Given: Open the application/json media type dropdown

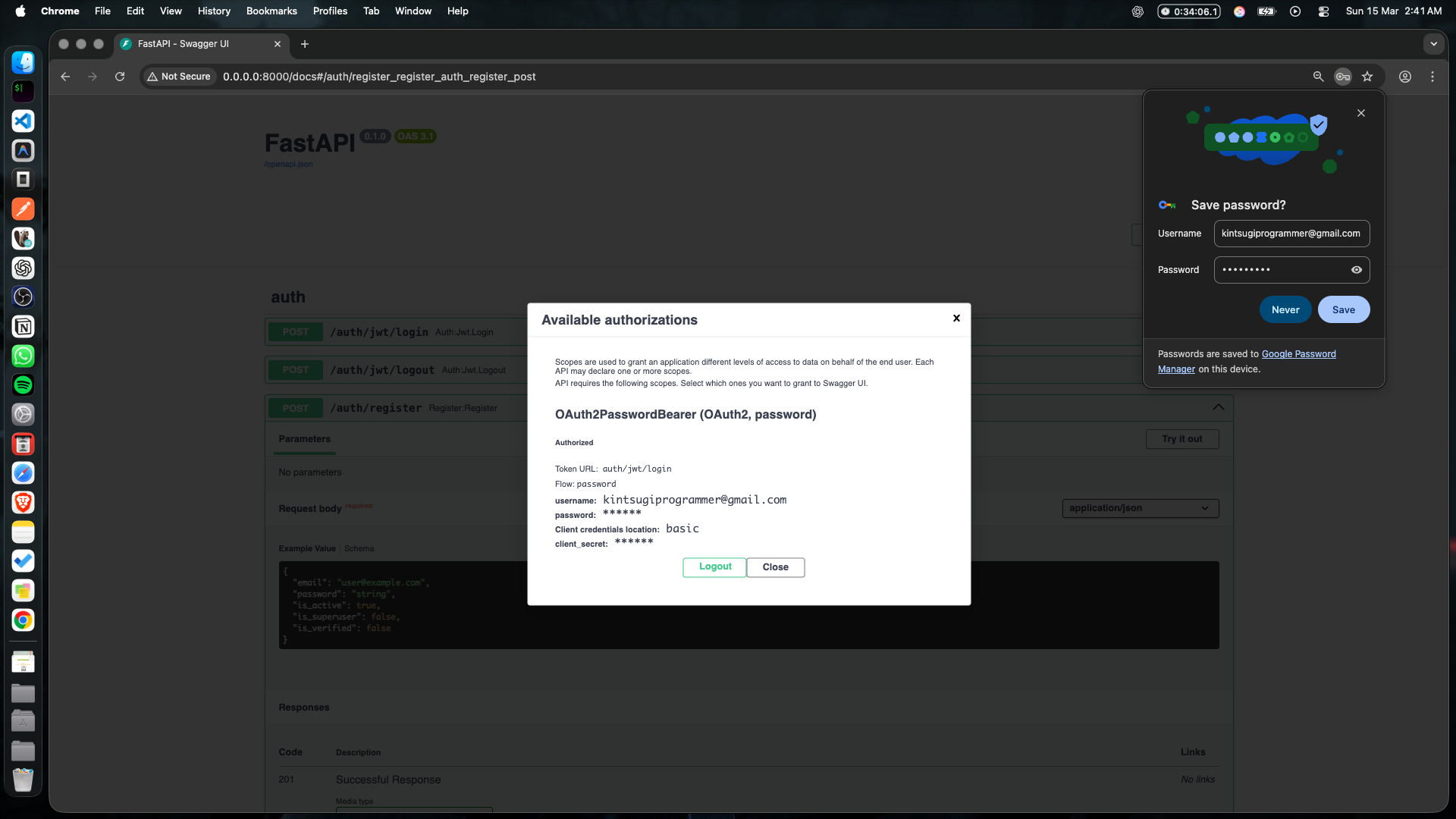Looking at the screenshot, I should coord(1141,508).
